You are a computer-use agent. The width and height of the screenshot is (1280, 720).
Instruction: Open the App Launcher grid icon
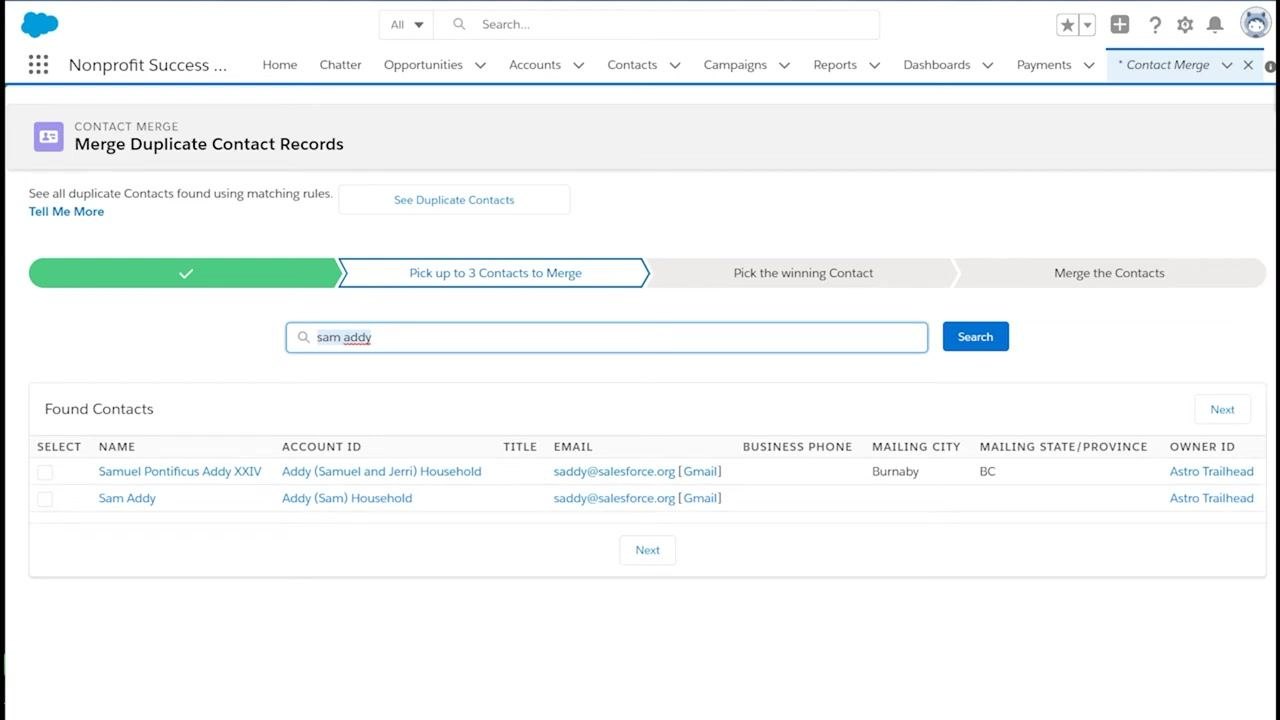(x=38, y=65)
